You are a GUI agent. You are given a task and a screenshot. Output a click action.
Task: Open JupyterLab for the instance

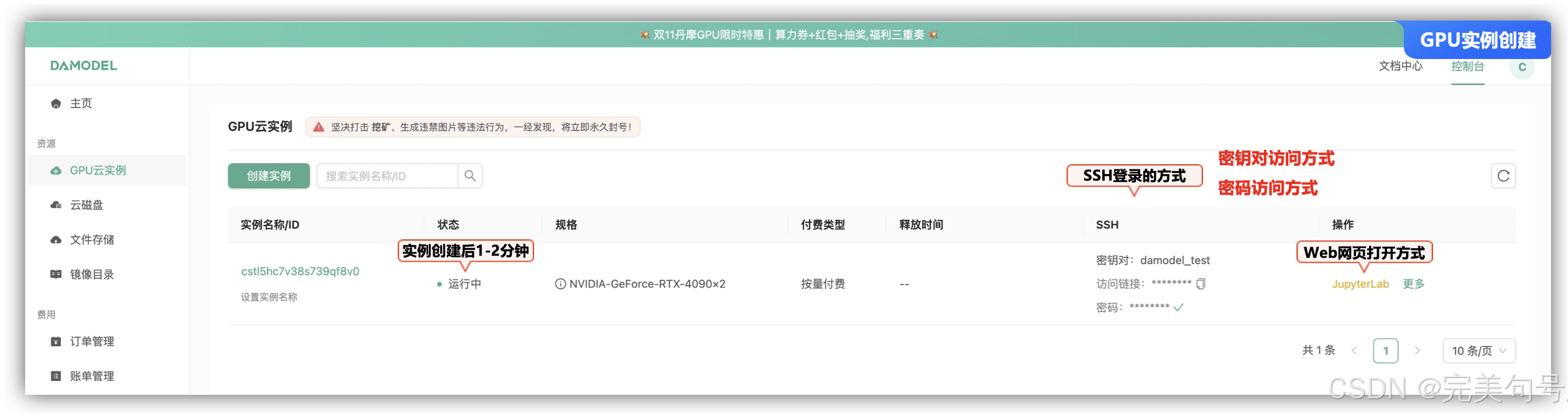click(1360, 284)
